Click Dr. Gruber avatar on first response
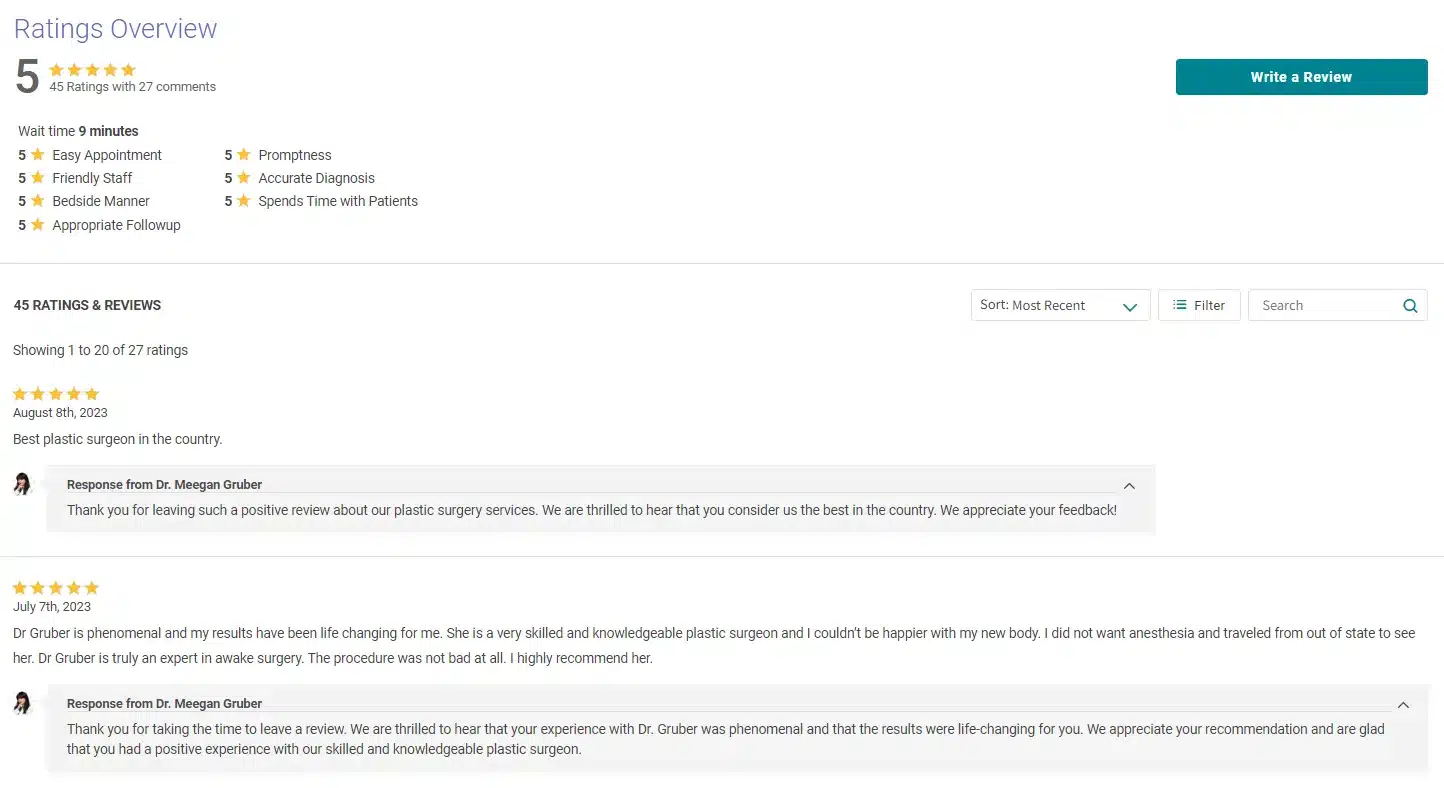The height and width of the screenshot is (788, 1444). (23, 485)
